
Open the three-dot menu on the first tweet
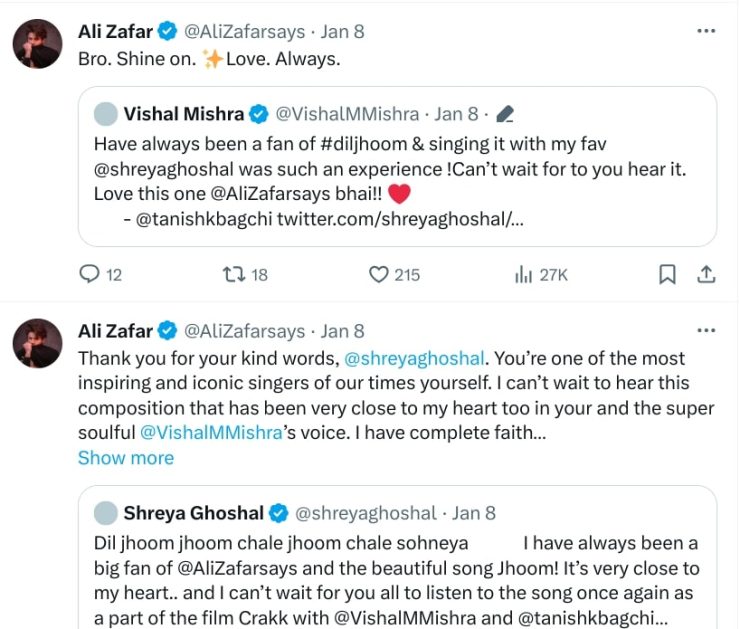[706, 31]
